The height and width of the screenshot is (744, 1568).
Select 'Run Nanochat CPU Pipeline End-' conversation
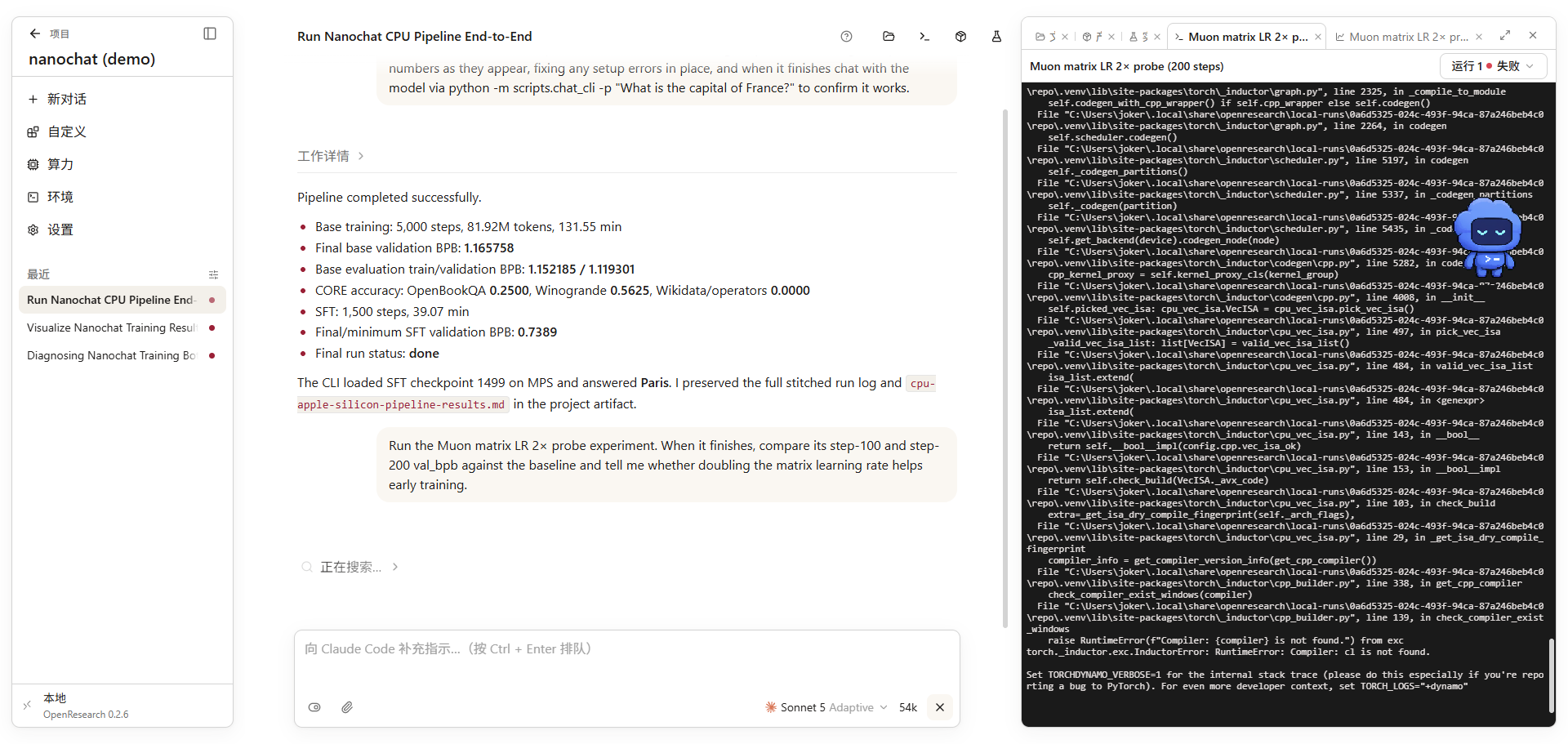[122, 300]
